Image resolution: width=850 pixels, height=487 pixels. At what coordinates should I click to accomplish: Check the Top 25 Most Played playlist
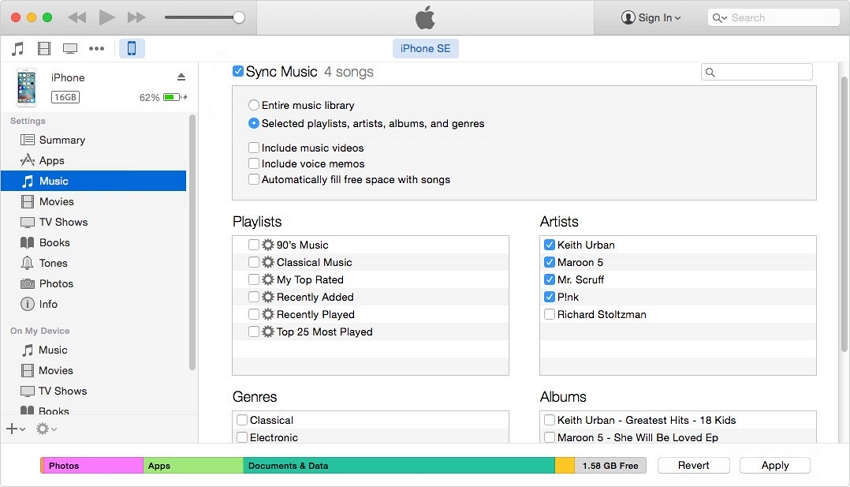(x=254, y=331)
